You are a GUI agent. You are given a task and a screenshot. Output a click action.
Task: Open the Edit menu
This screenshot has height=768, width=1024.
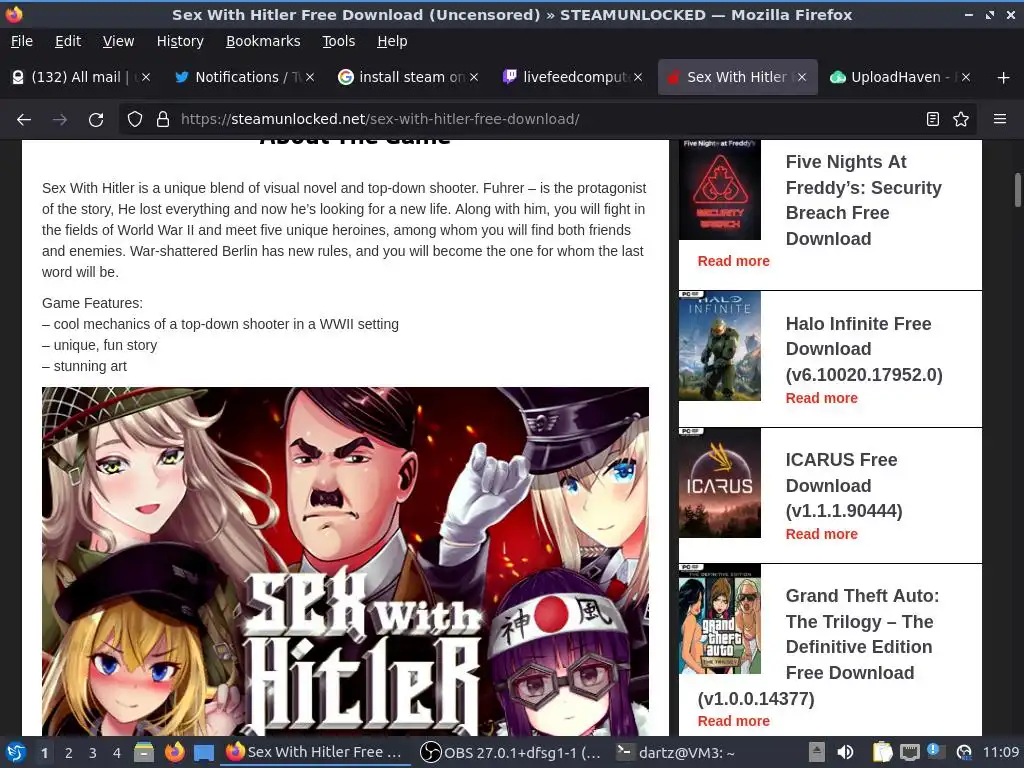click(68, 41)
